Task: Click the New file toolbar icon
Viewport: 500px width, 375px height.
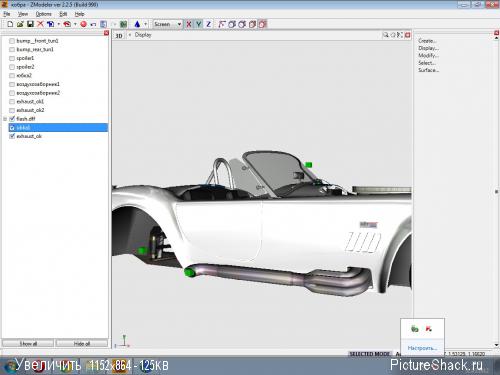Action: pyautogui.click(x=10, y=24)
